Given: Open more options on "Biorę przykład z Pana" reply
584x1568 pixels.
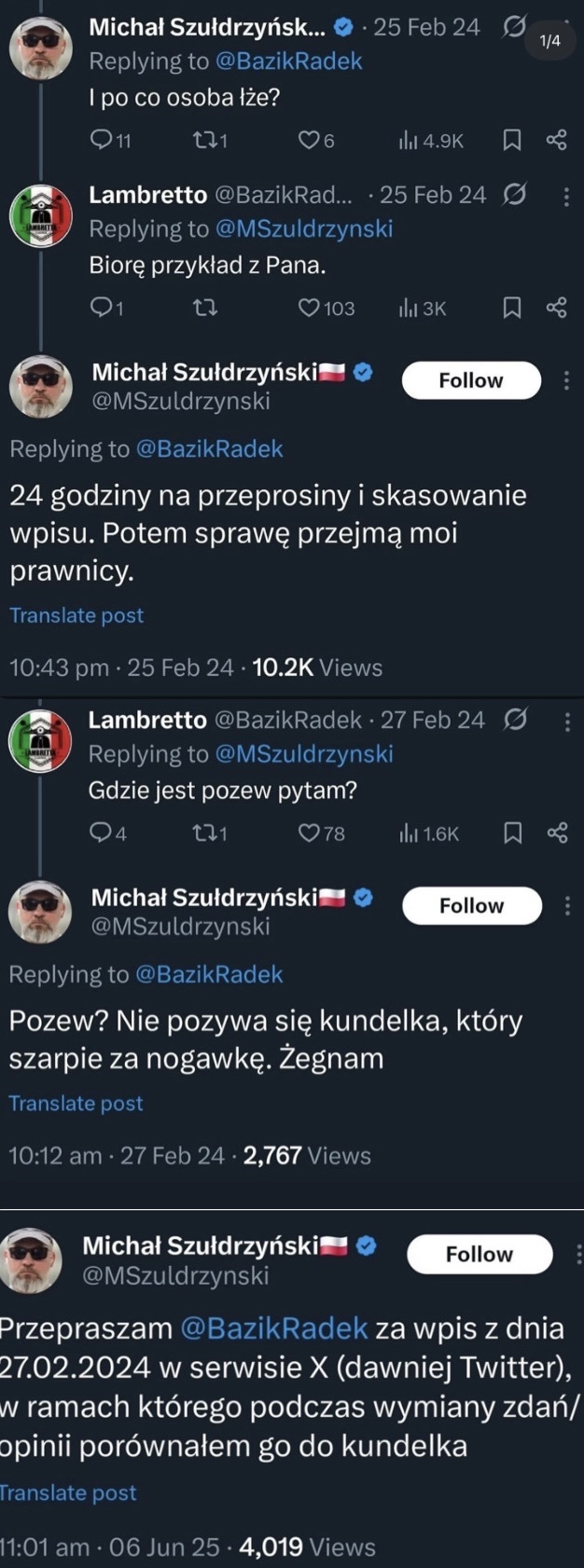Looking at the screenshot, I should click(566, 196).
